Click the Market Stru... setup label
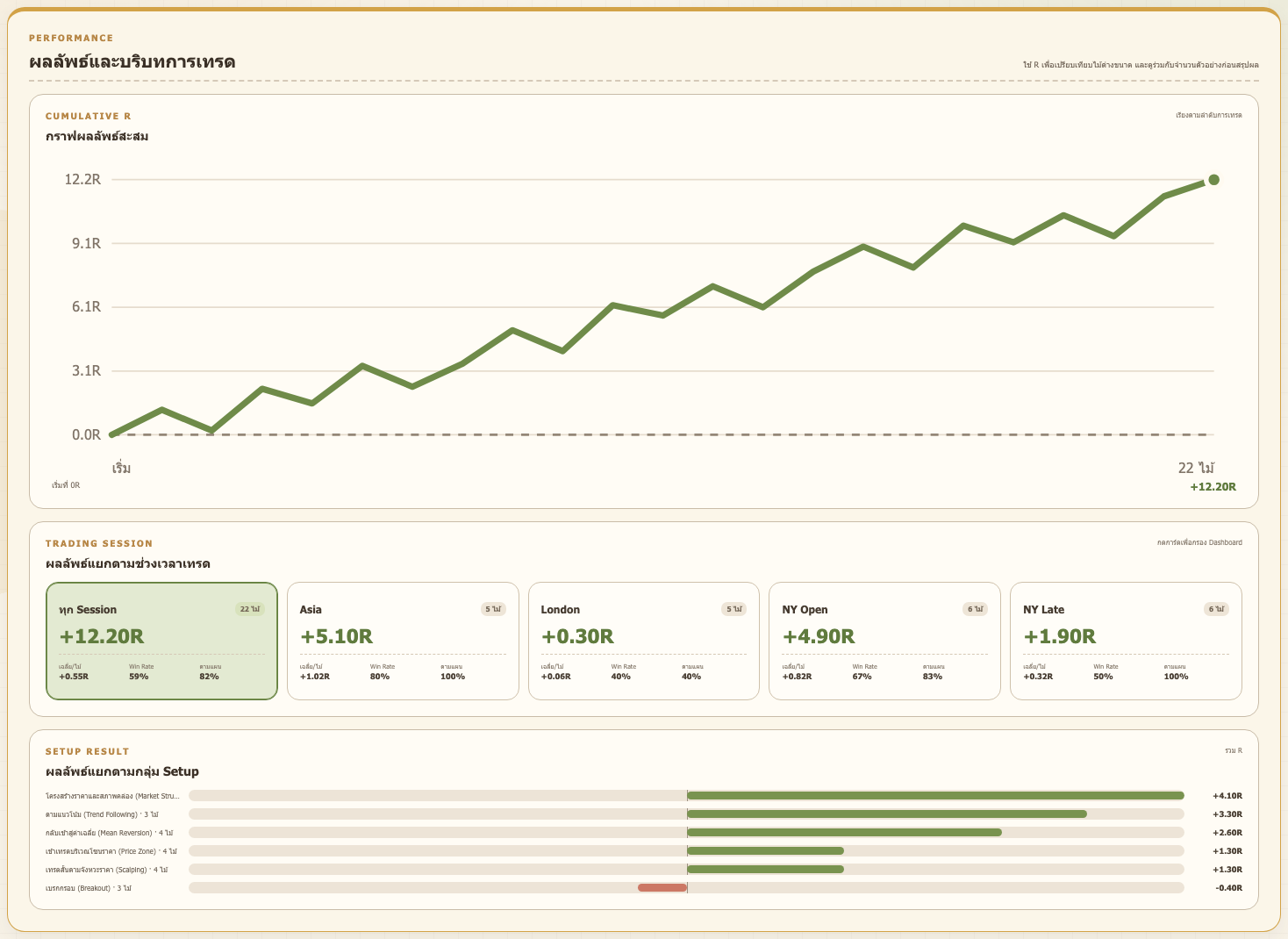The width and height of the screenshot is (1288, 939). (x=112, y=796)
